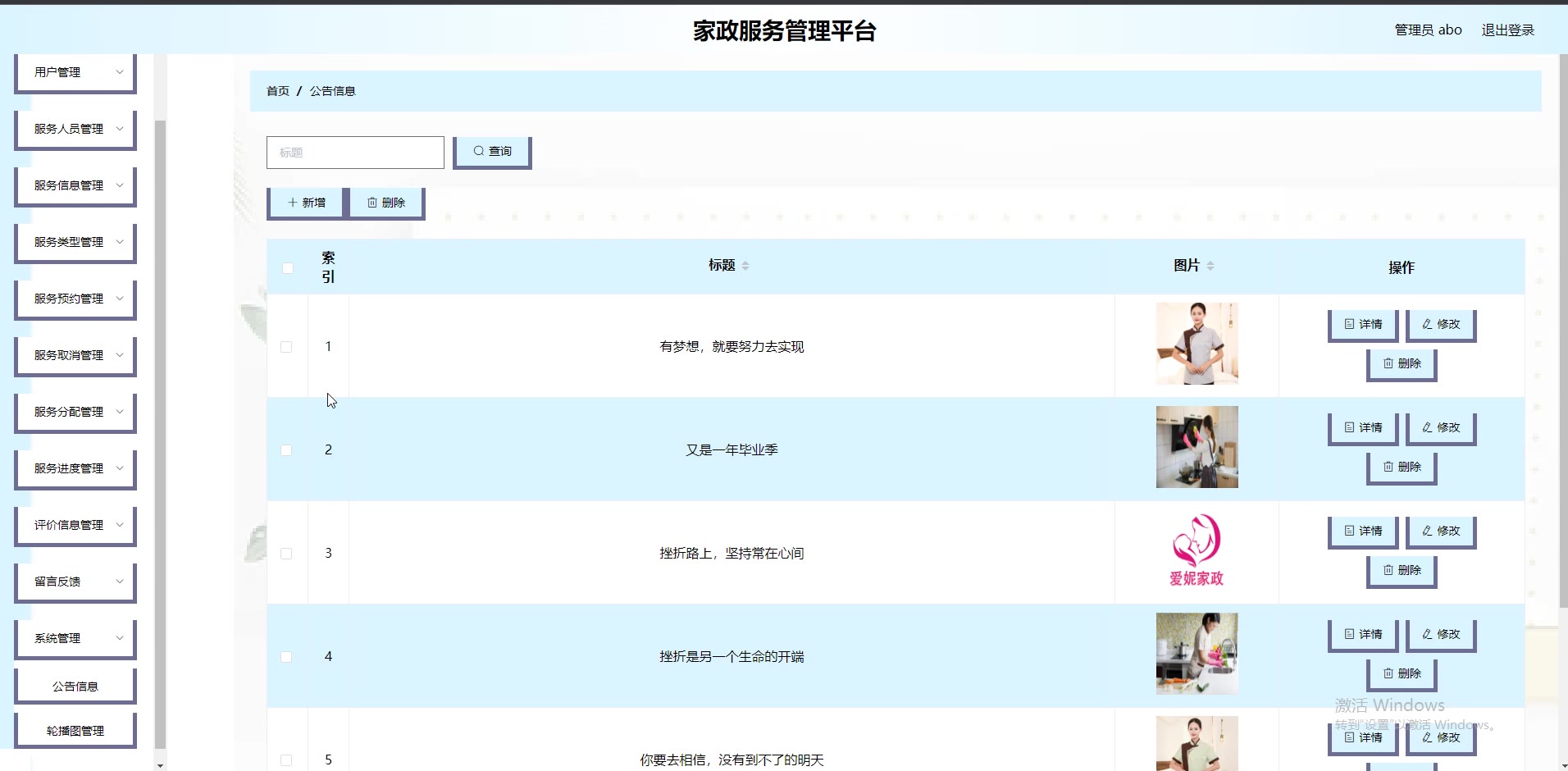The height and width of the screenshot is (771, 1568).
Task: Check the box for row 5 你要去相信
Action: [286, 760]
